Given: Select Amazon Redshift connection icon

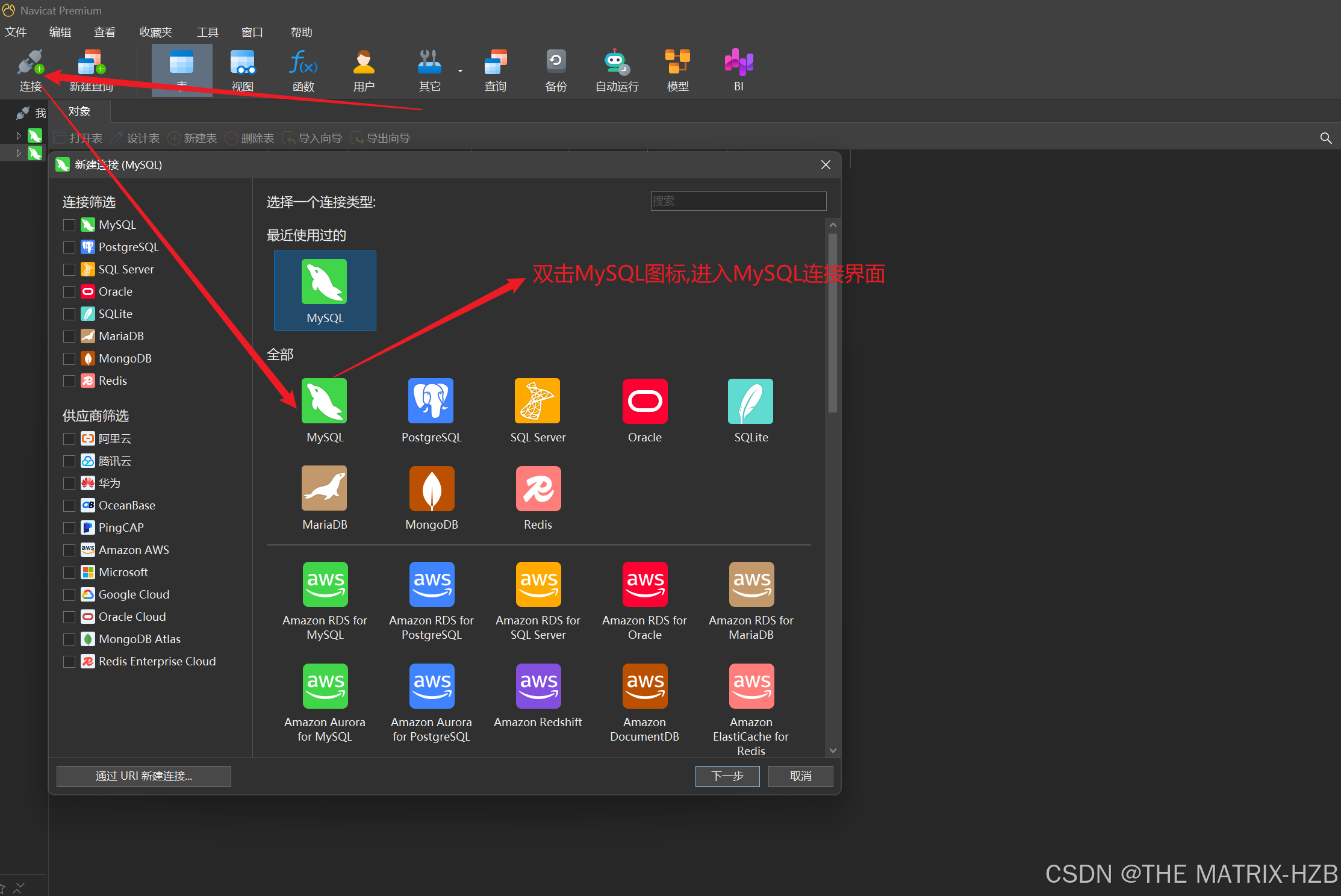Looking at the screenshot, I should (x=538, y=686).
